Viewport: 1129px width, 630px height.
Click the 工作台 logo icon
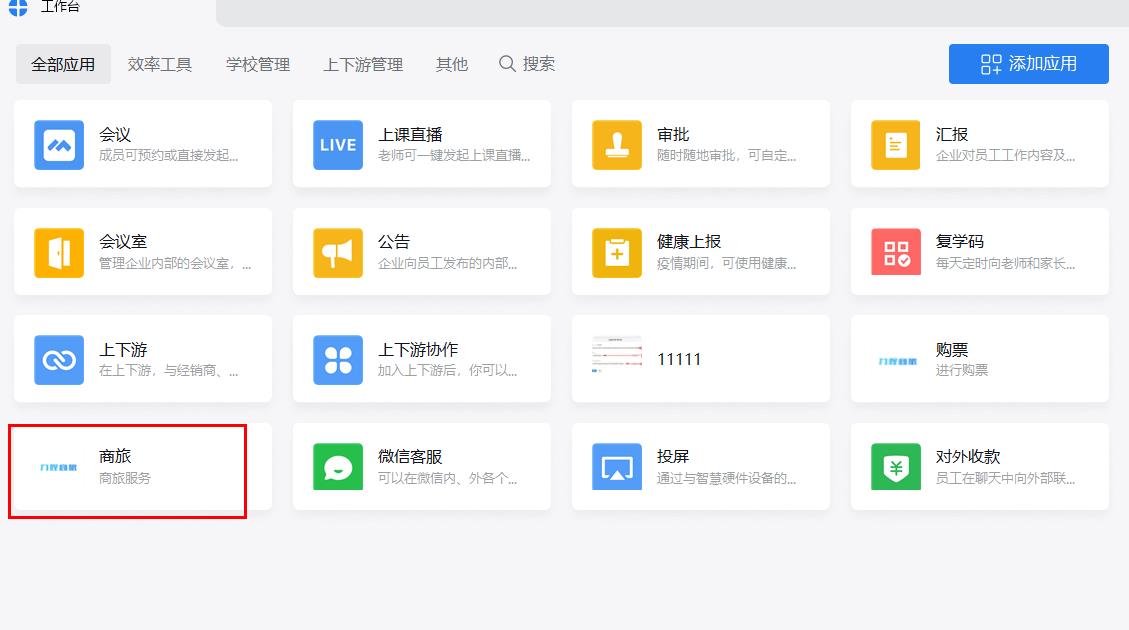tap(18, 7)
